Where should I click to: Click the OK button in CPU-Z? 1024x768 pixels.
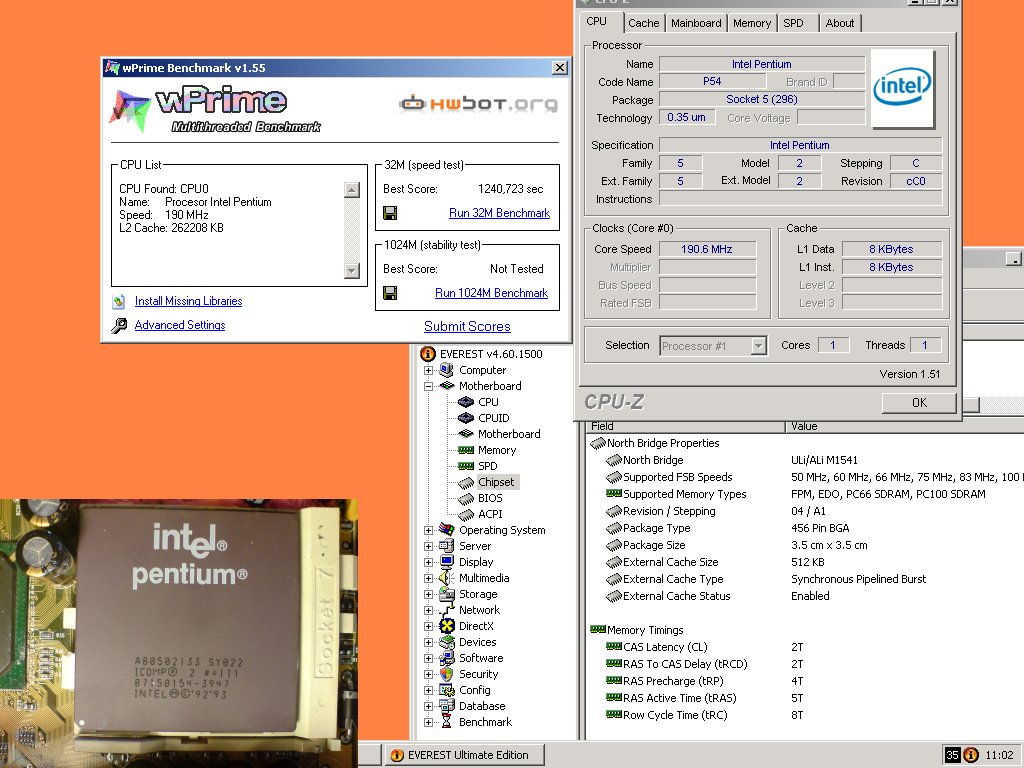tap(919, 403)
